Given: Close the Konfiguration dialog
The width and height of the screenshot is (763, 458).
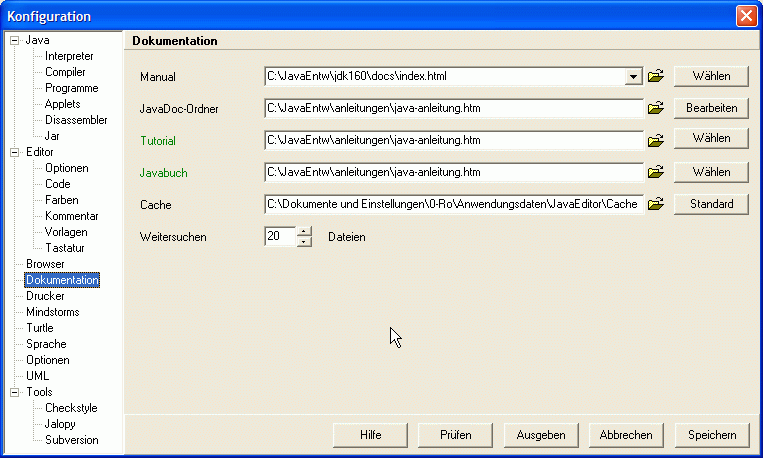Looking at the screenshot, I should [x=746, y=16].
